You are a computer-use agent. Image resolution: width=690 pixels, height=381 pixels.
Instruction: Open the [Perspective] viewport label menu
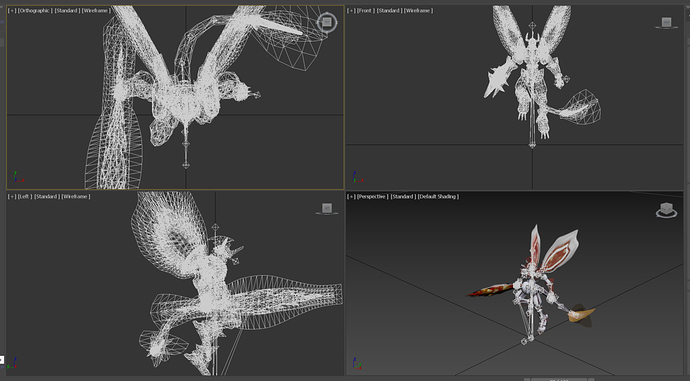(x=372, y=197)
